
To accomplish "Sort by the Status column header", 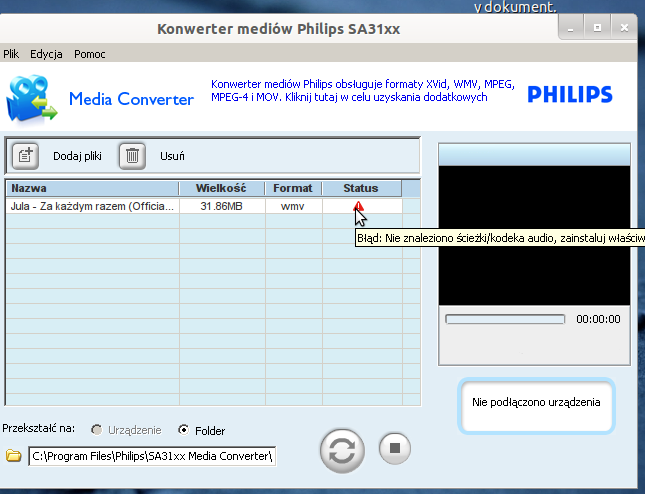I will pos(362,188).
